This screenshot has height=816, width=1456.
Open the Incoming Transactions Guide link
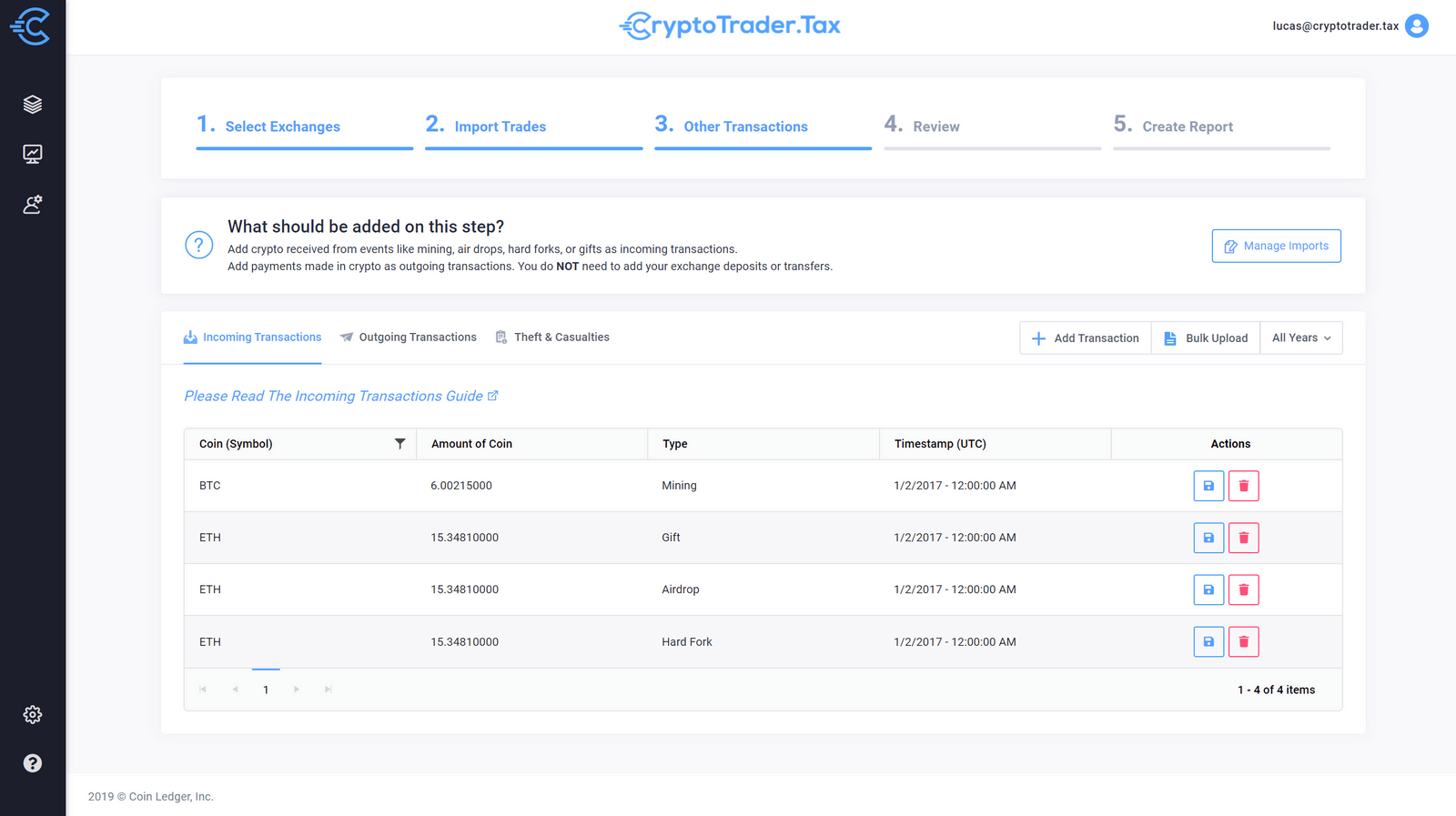point(341,396)
